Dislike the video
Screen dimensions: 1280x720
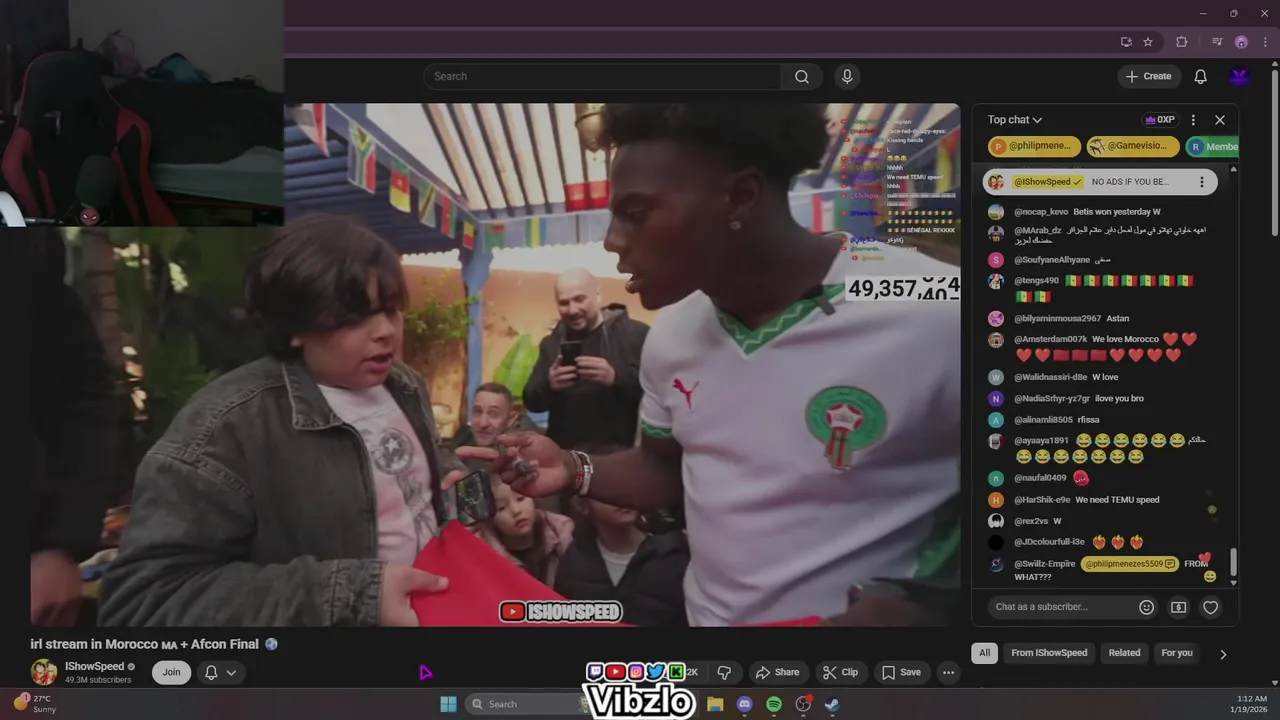[725, 672]
